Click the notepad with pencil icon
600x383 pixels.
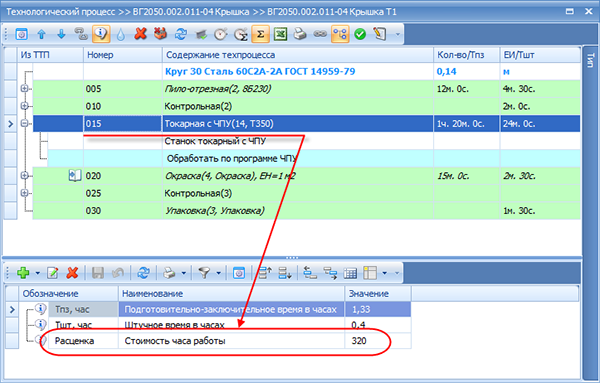click(x=380, y=34)
